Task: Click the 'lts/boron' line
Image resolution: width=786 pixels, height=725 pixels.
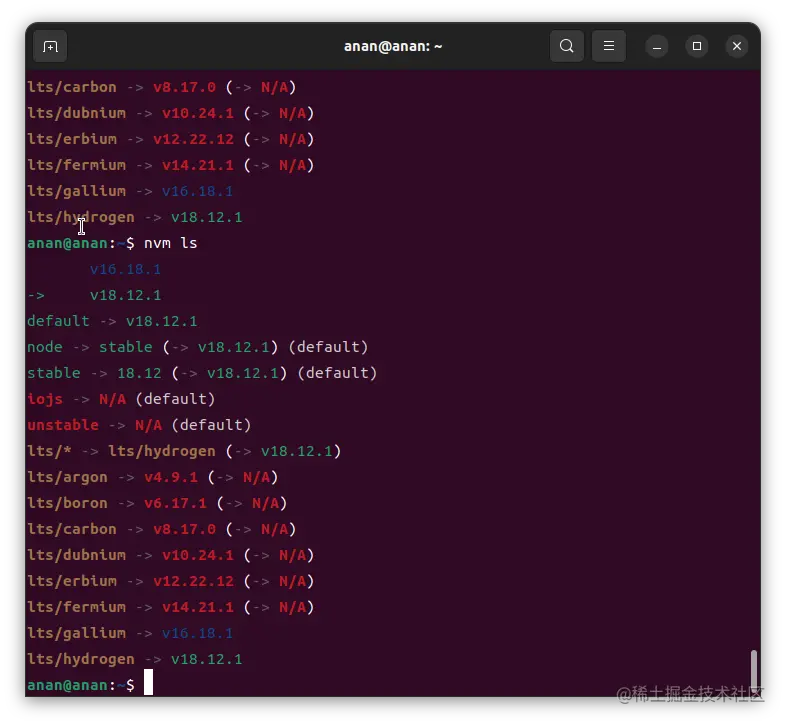Action: click(x=157, y=504)
